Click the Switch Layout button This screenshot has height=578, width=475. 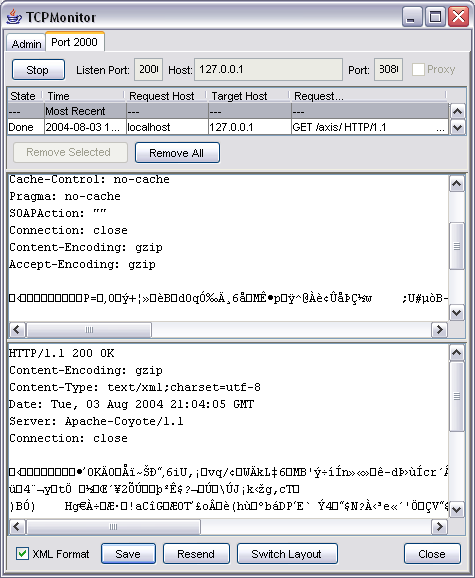(x=287, y=553)
